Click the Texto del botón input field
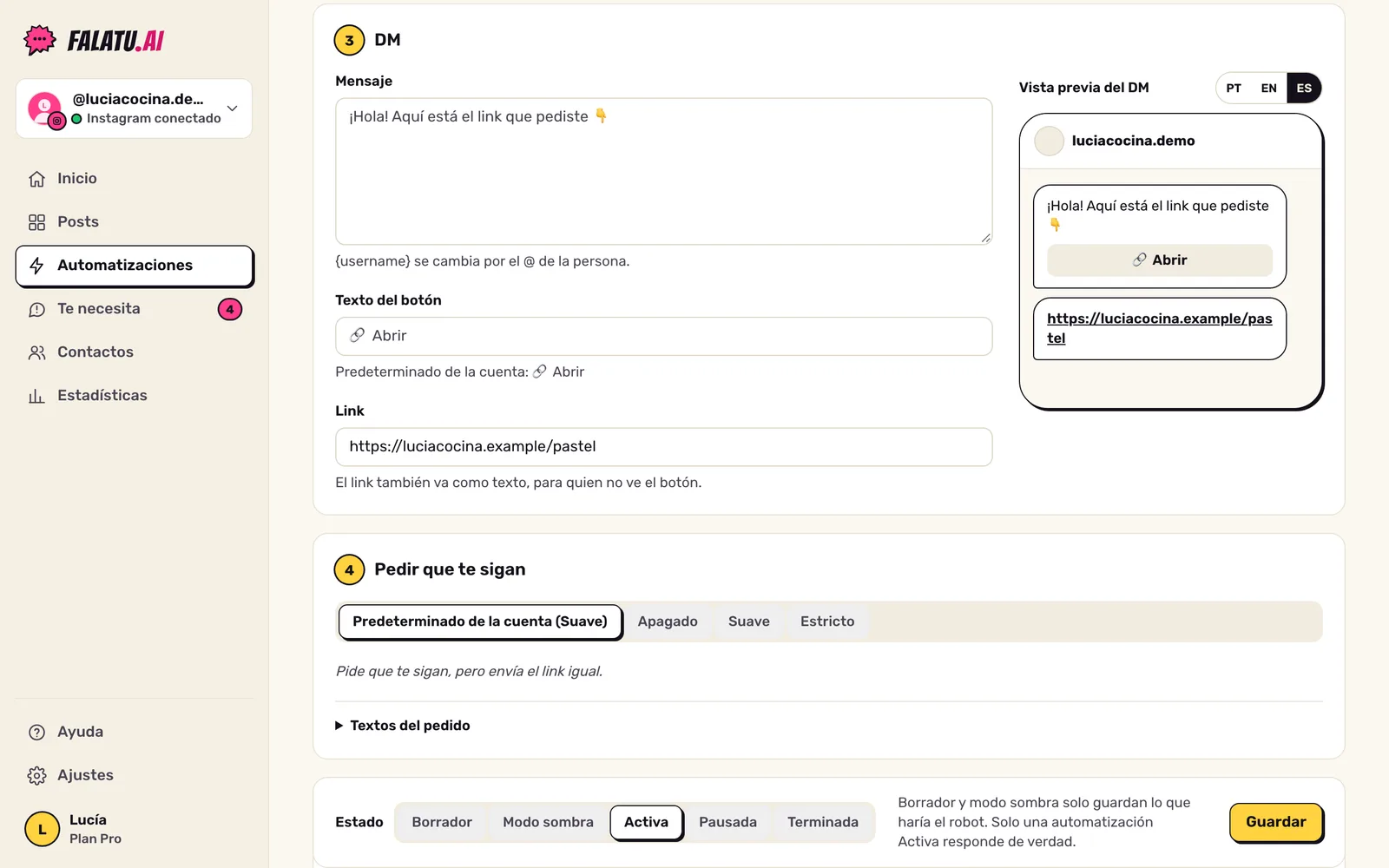 [x=664, y=336]
